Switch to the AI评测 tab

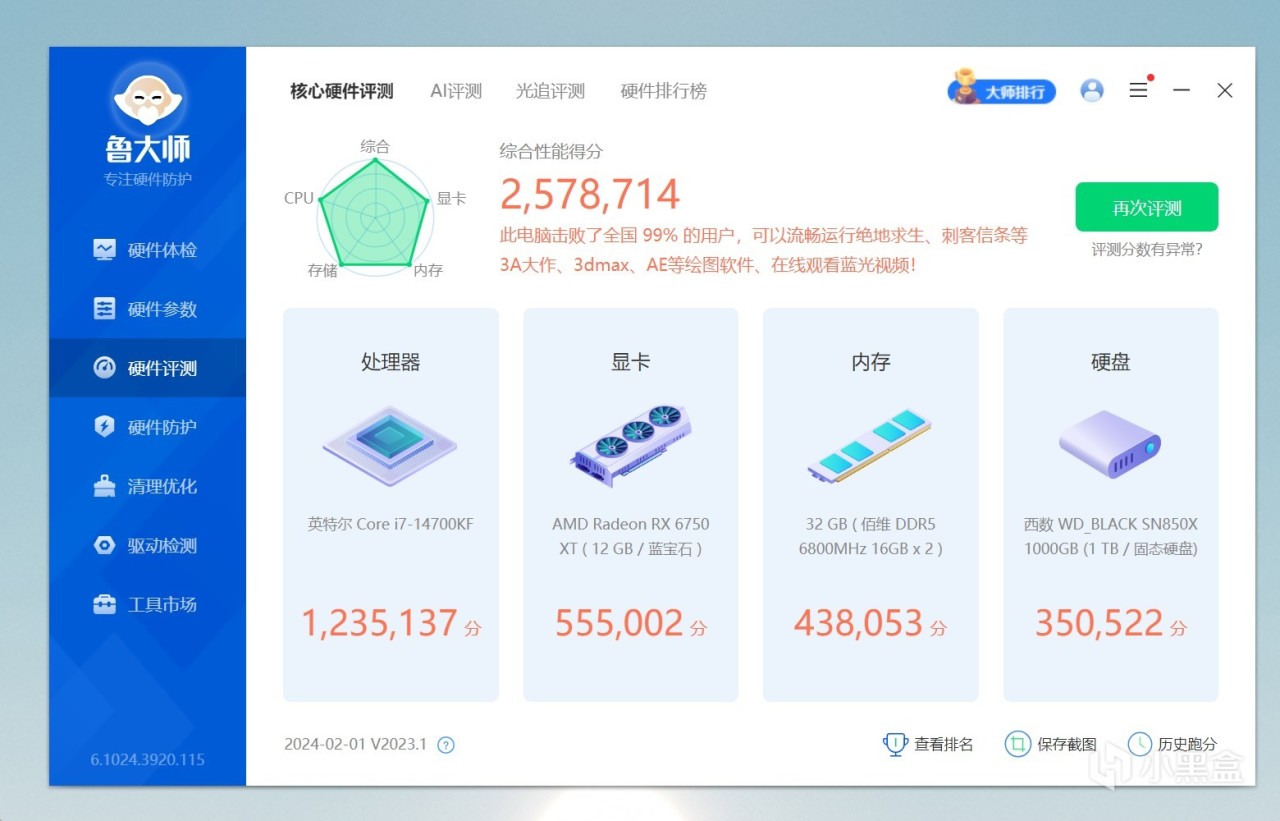(456, 91)
